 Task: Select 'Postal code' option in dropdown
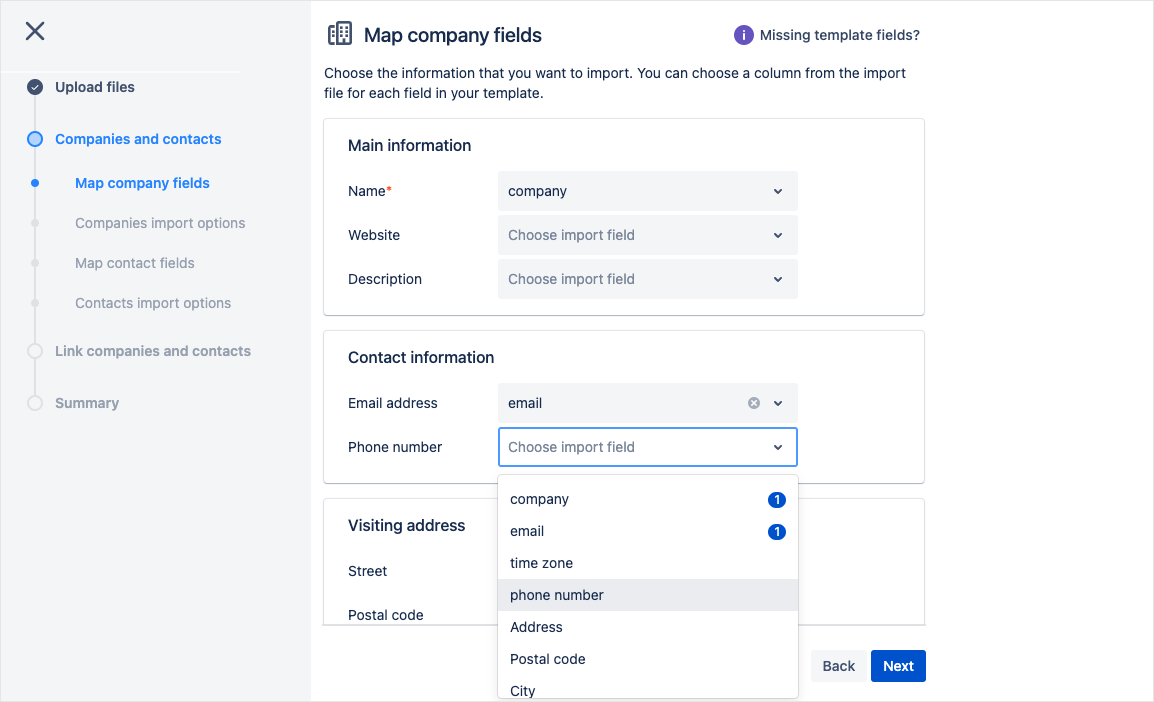click(547, 659)
